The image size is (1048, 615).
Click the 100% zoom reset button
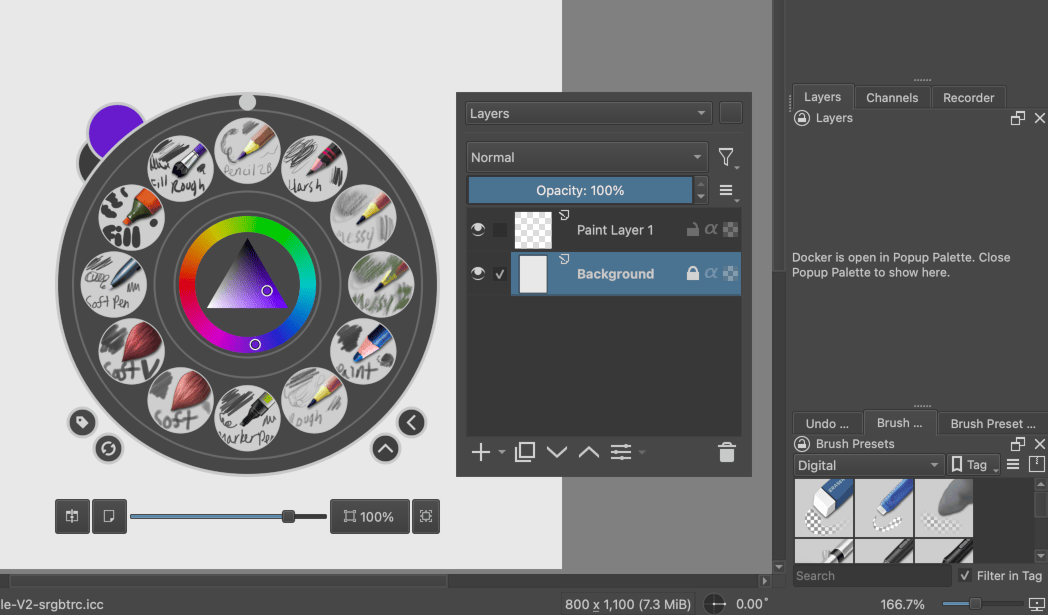tap(369, 517)
